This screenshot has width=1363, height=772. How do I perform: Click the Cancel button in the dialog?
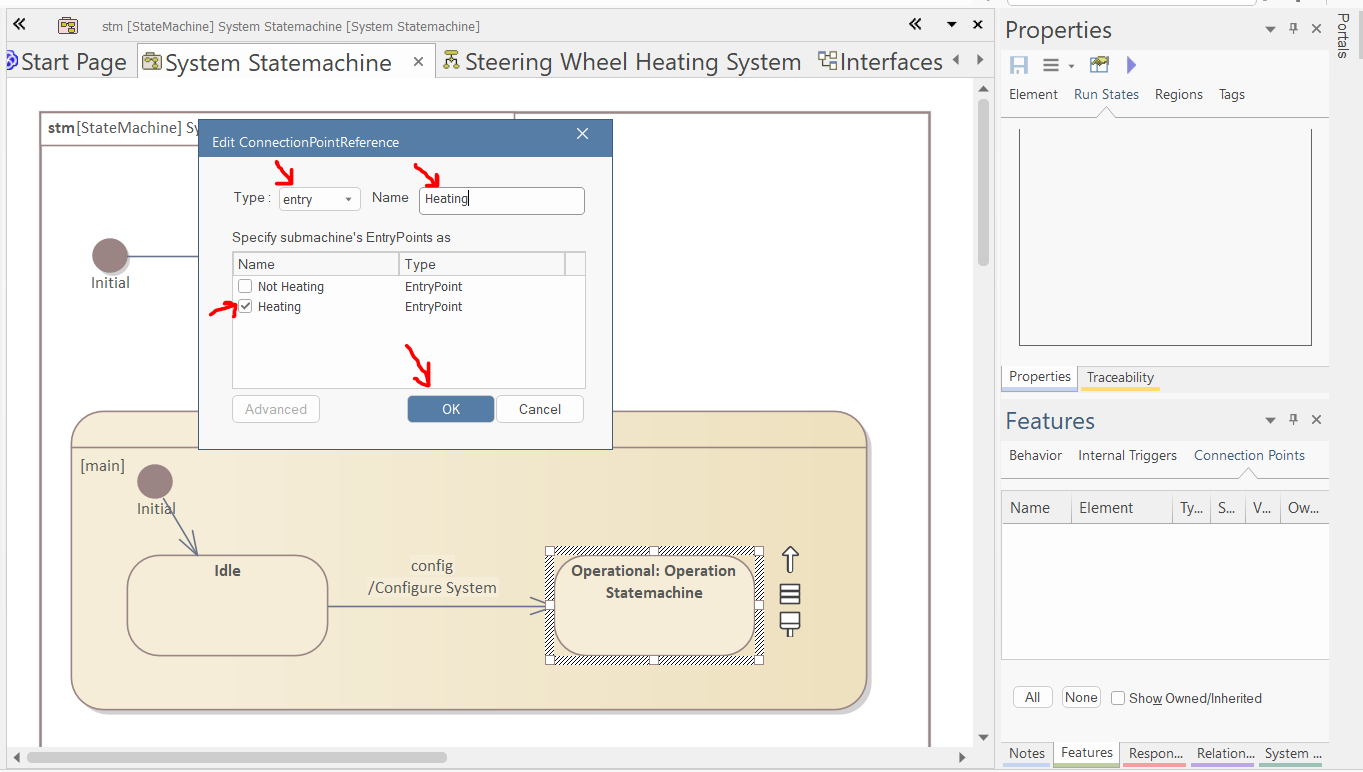539,409
